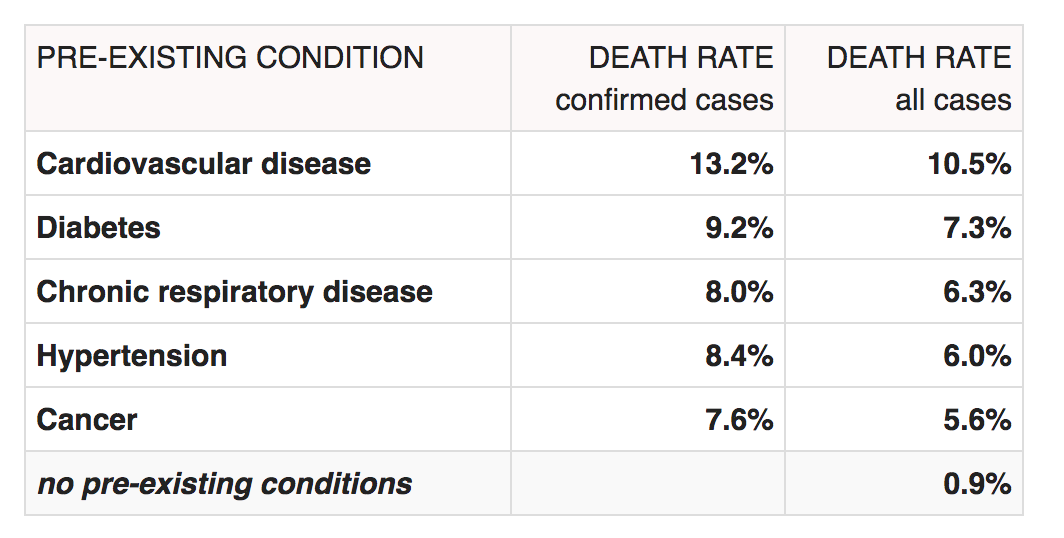
Task: Click the 10.5% cardiovascular all cases value
Action: 969,164
